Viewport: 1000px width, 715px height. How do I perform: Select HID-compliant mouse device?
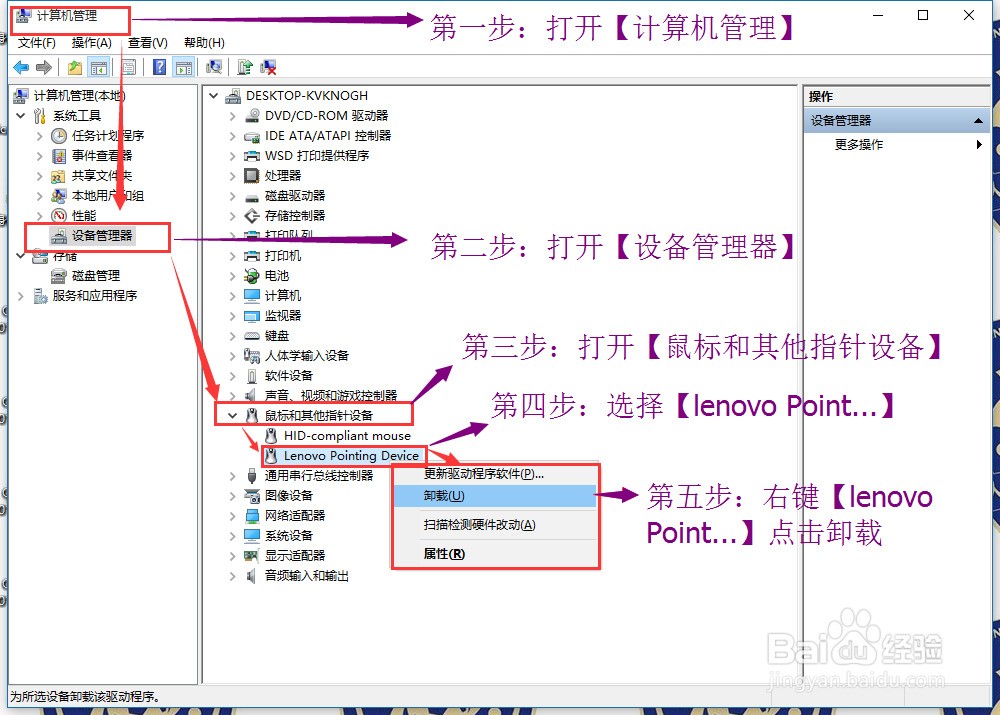click(x=347, y=436)
